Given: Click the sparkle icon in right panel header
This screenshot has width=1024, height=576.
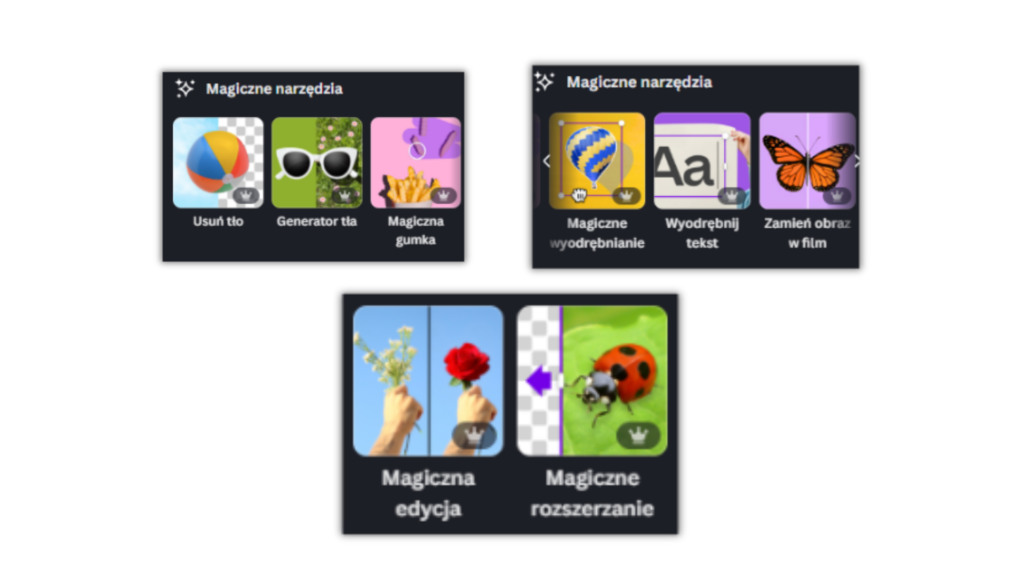Looking at the screenshot, I should [x=544, y=82].
